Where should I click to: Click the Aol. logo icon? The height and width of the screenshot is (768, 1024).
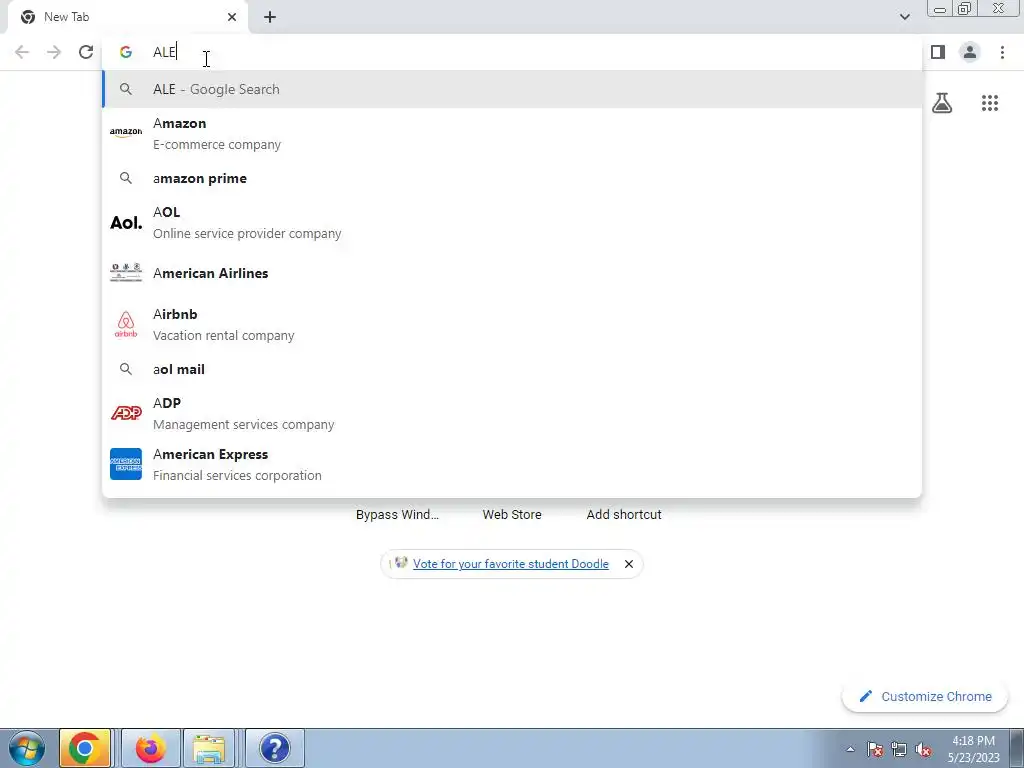[126, 223]
